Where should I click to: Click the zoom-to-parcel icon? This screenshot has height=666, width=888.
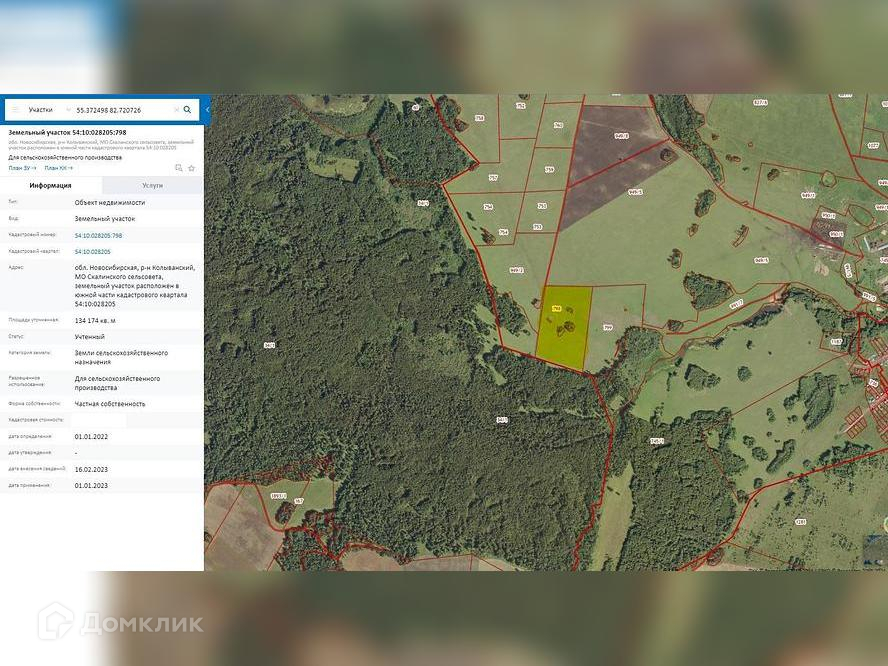click(x=179, y=168)
